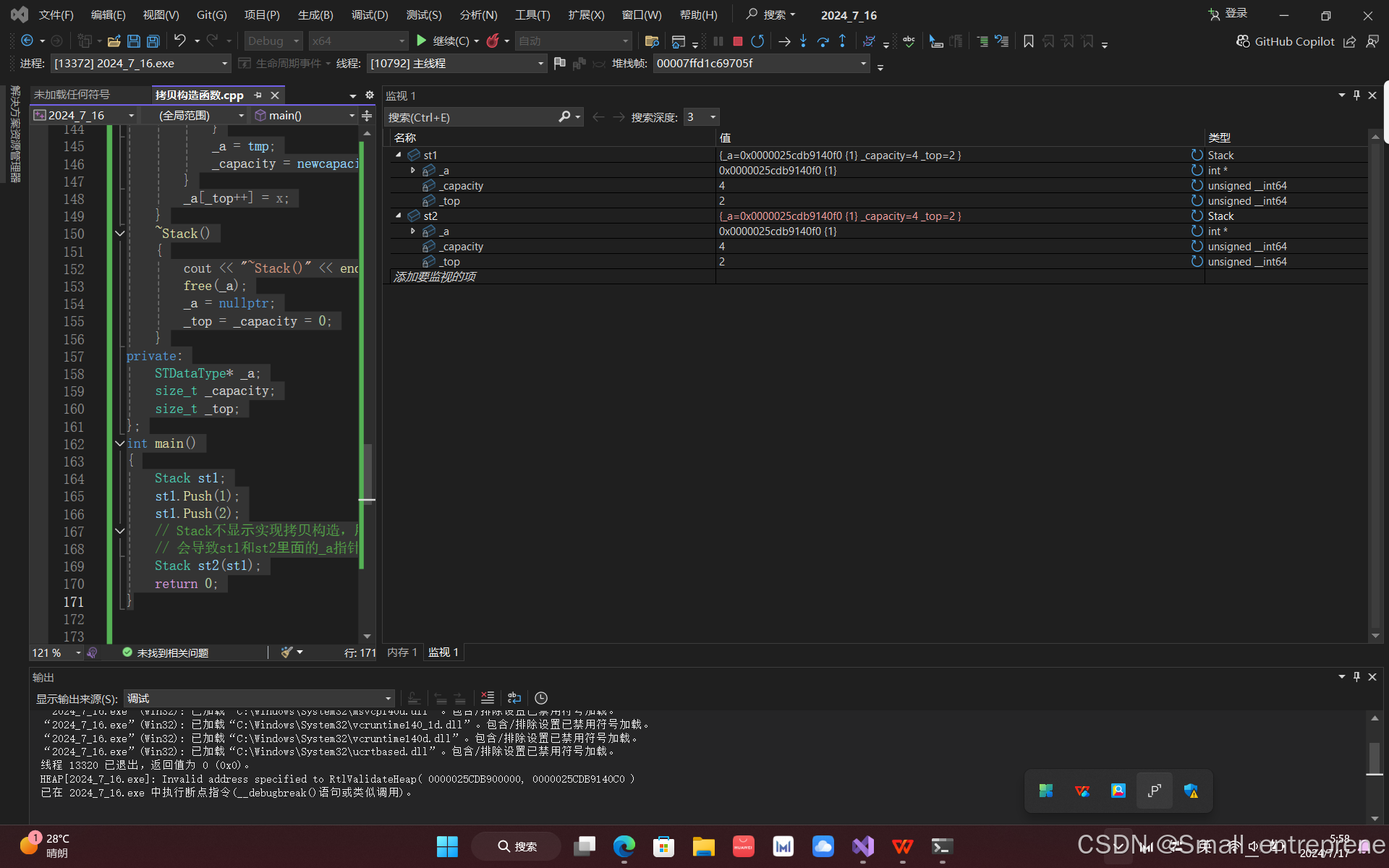
Task: Open find in files folder-search icon
Action: [651, 41]
